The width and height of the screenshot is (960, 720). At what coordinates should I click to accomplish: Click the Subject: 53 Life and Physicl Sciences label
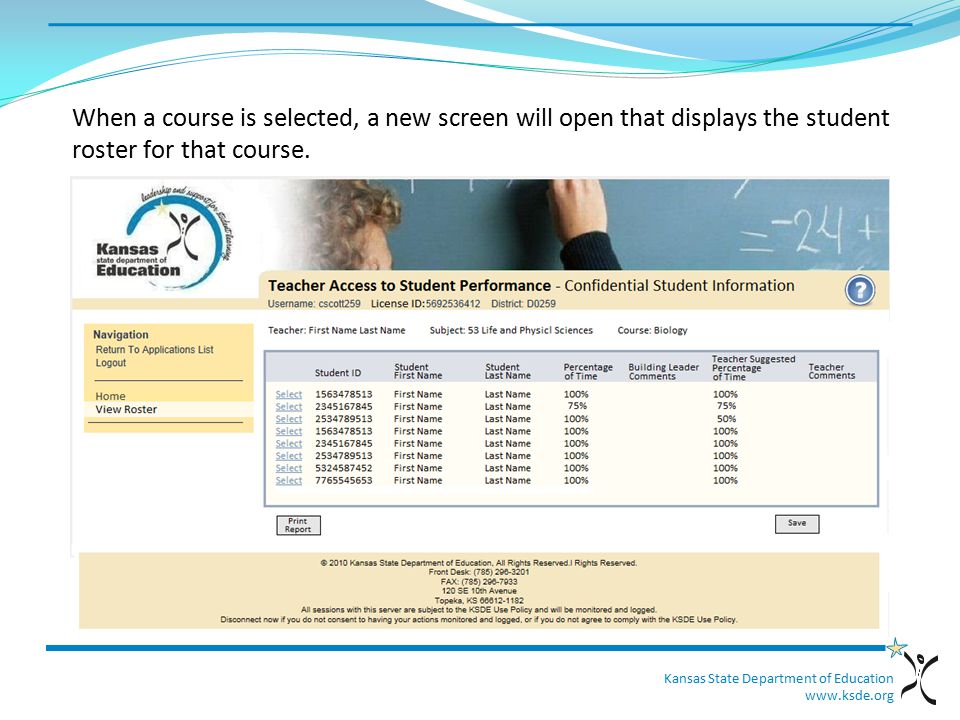511,330
